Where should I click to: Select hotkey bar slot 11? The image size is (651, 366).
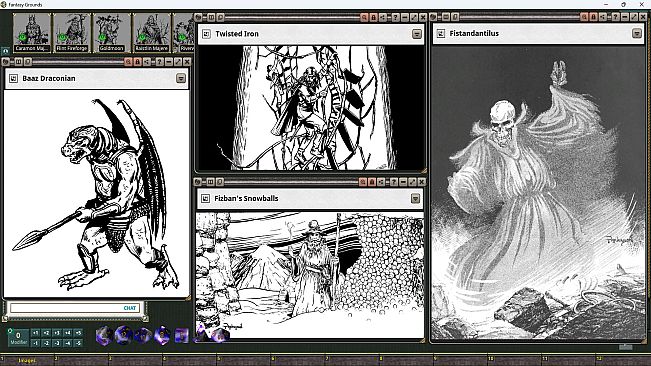569,360
